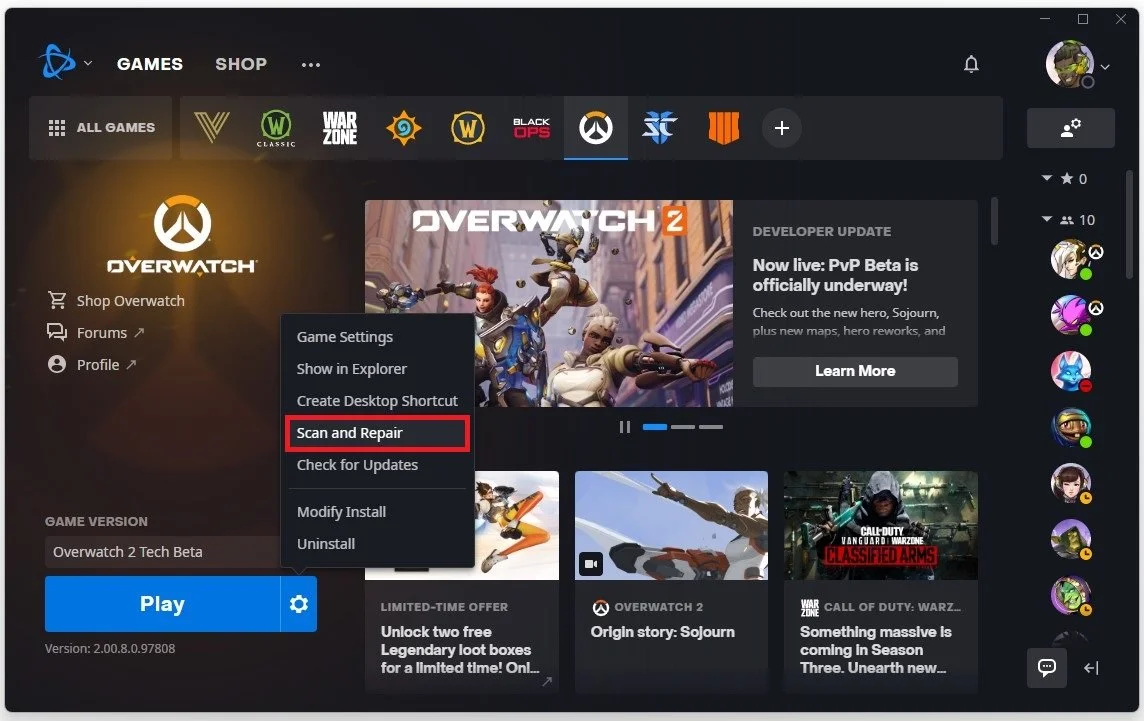
Task: Open the three-dots more menu
Action: 311,65
